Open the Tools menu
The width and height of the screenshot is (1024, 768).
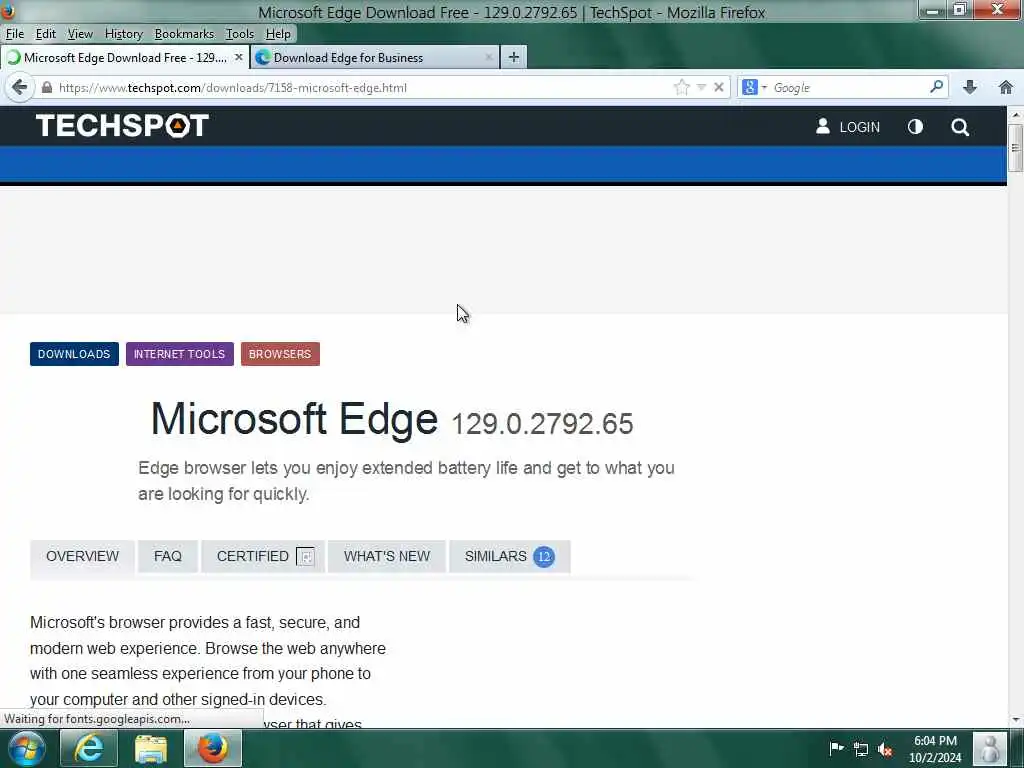click(x=240, y=34)
